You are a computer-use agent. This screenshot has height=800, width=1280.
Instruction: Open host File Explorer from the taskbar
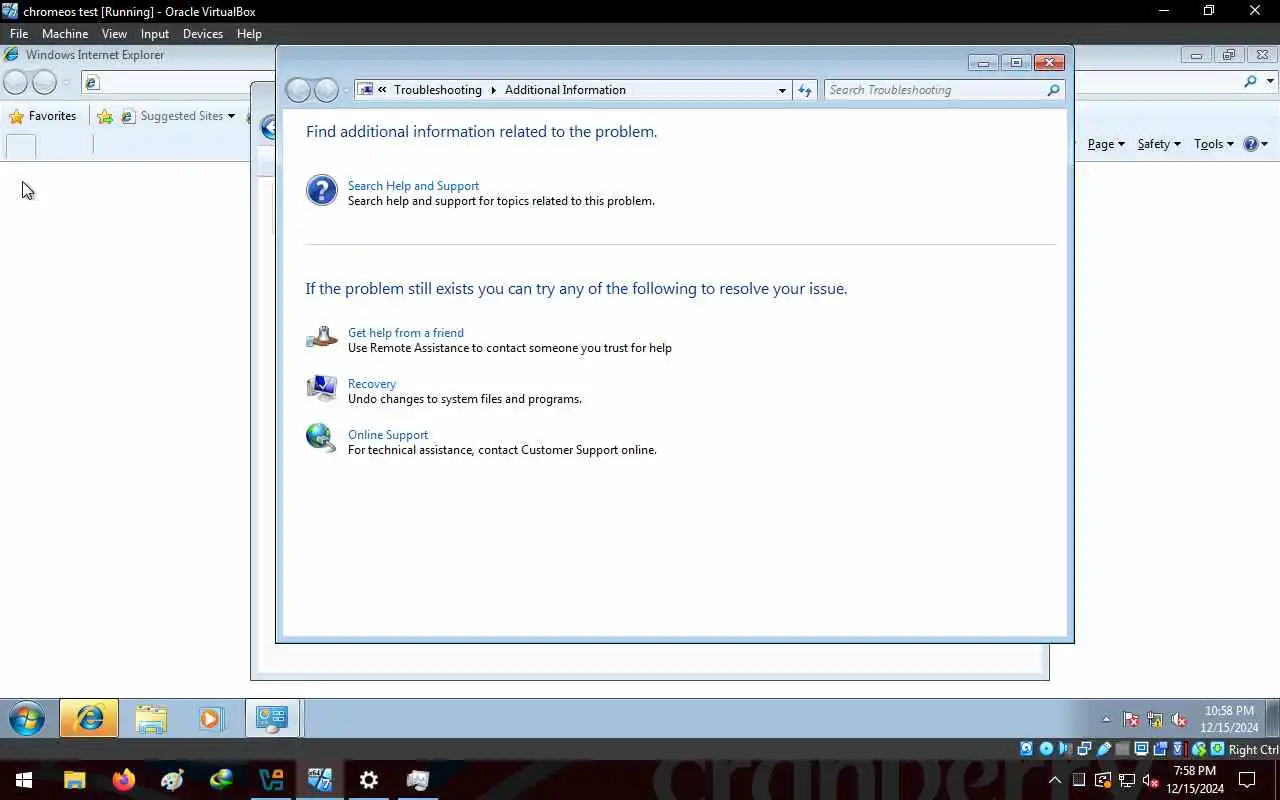pos(75,780)
